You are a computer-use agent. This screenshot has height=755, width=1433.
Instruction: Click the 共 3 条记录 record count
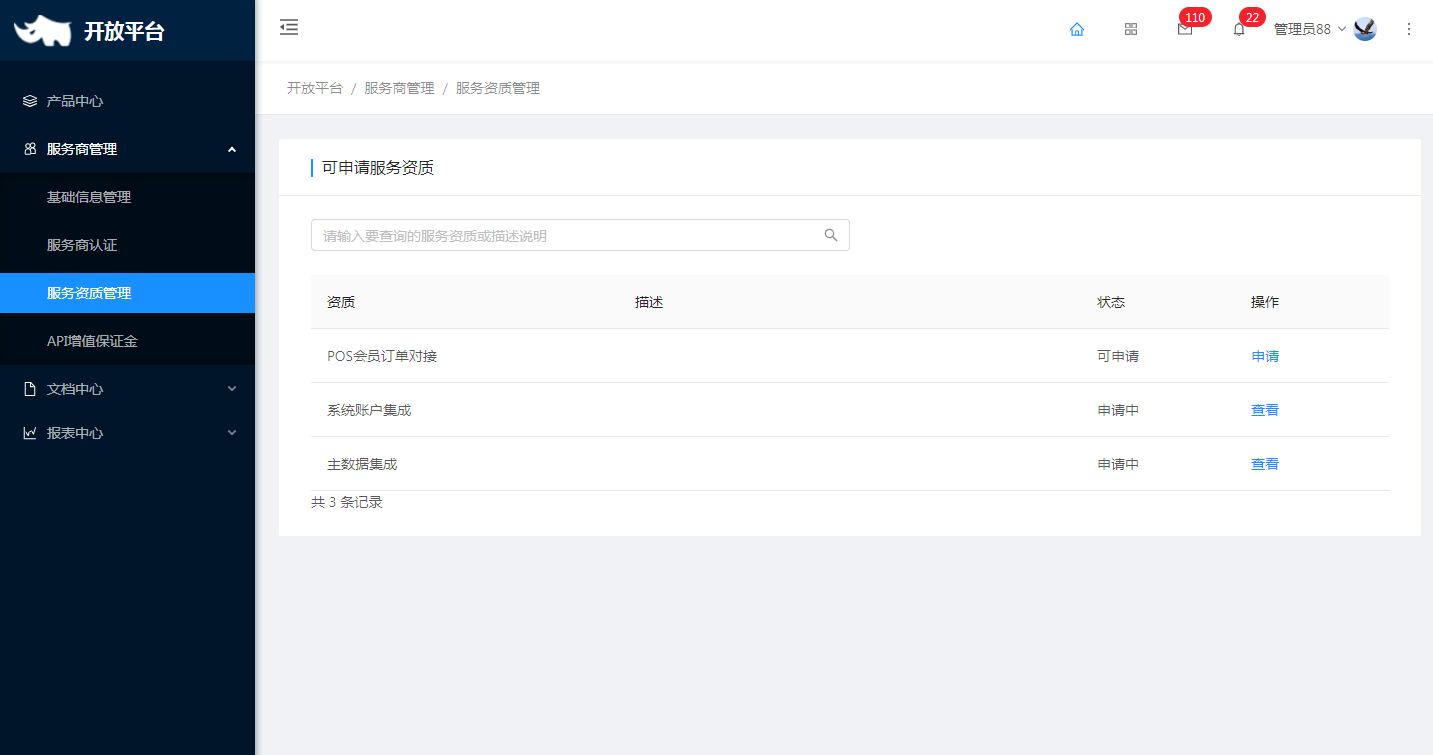347,502
